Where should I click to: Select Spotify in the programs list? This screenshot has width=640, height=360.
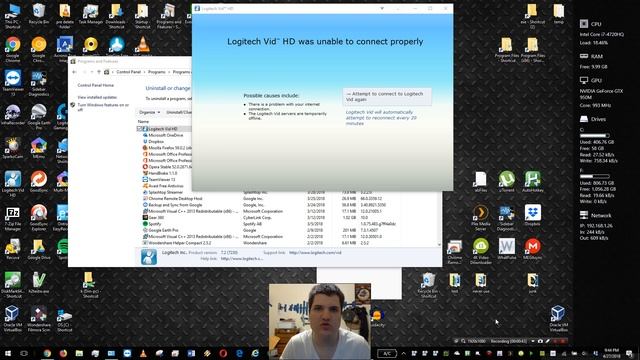point(154,224)
